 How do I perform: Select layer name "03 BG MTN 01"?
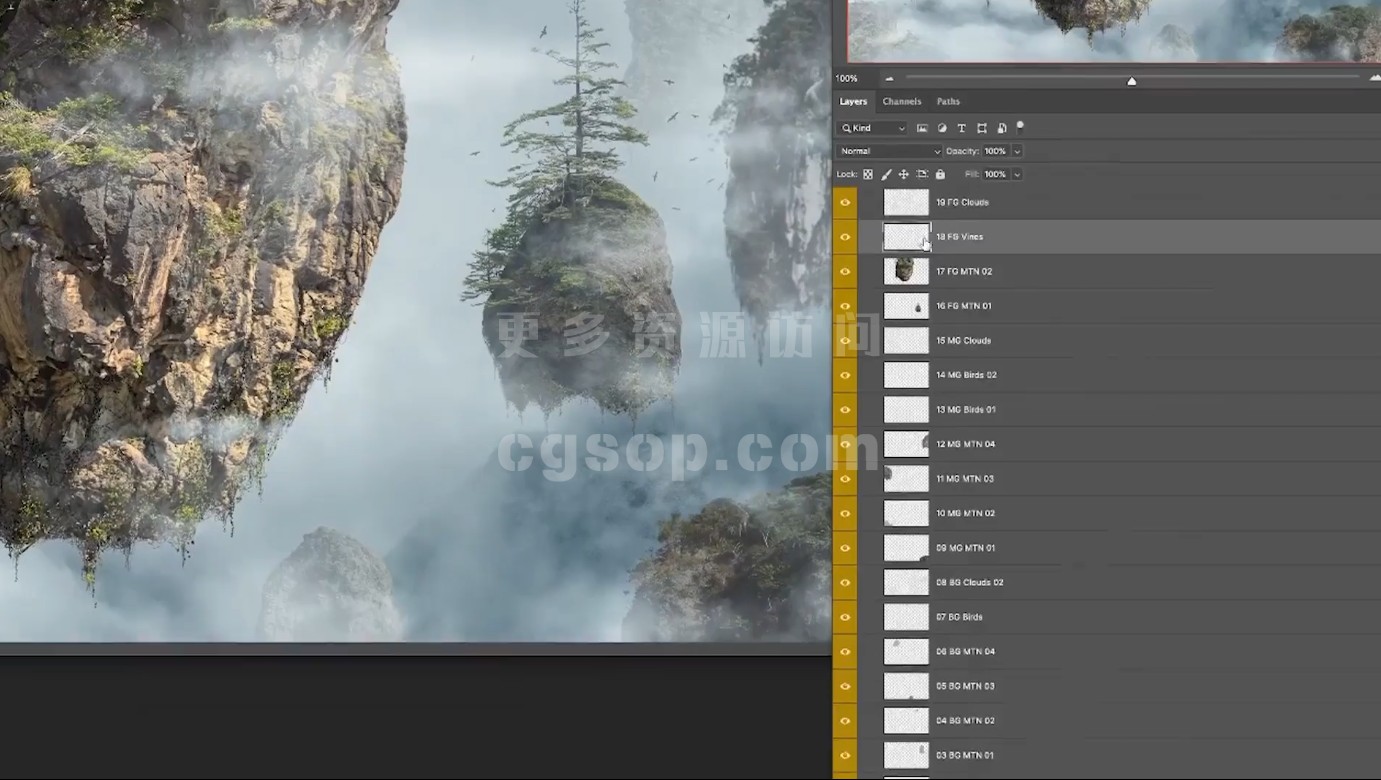(x=965, y=755)
